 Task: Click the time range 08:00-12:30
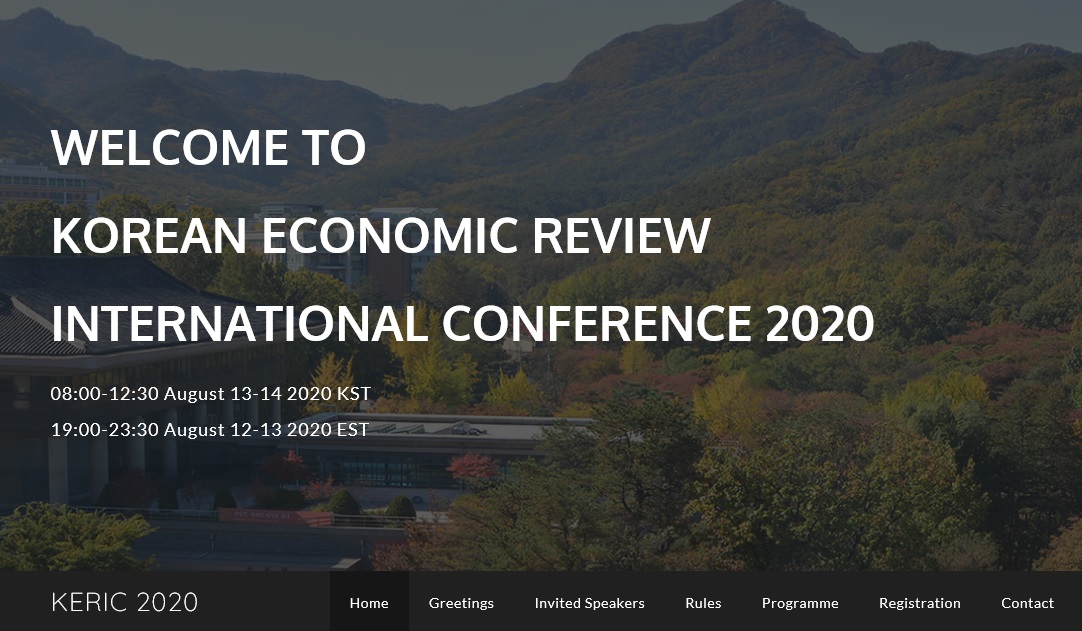click(105, 394)
